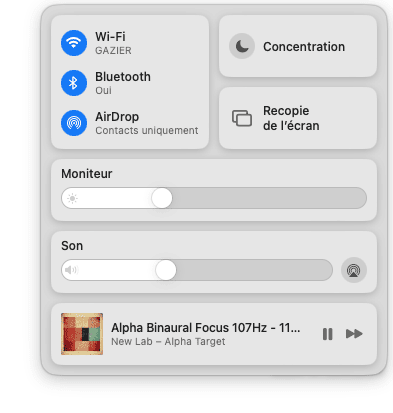Image resolution: width=393 pixels, height=413 pixels.
Task: Click the album artwork thumbnail
Action: tap(82, 334)
